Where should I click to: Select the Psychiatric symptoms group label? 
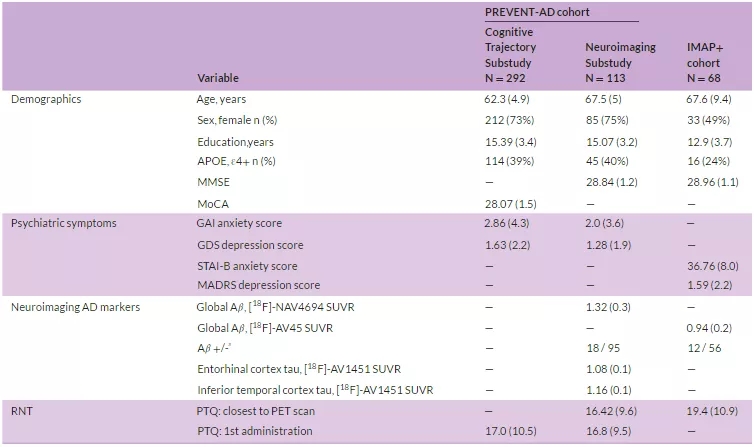coord(63,223)
